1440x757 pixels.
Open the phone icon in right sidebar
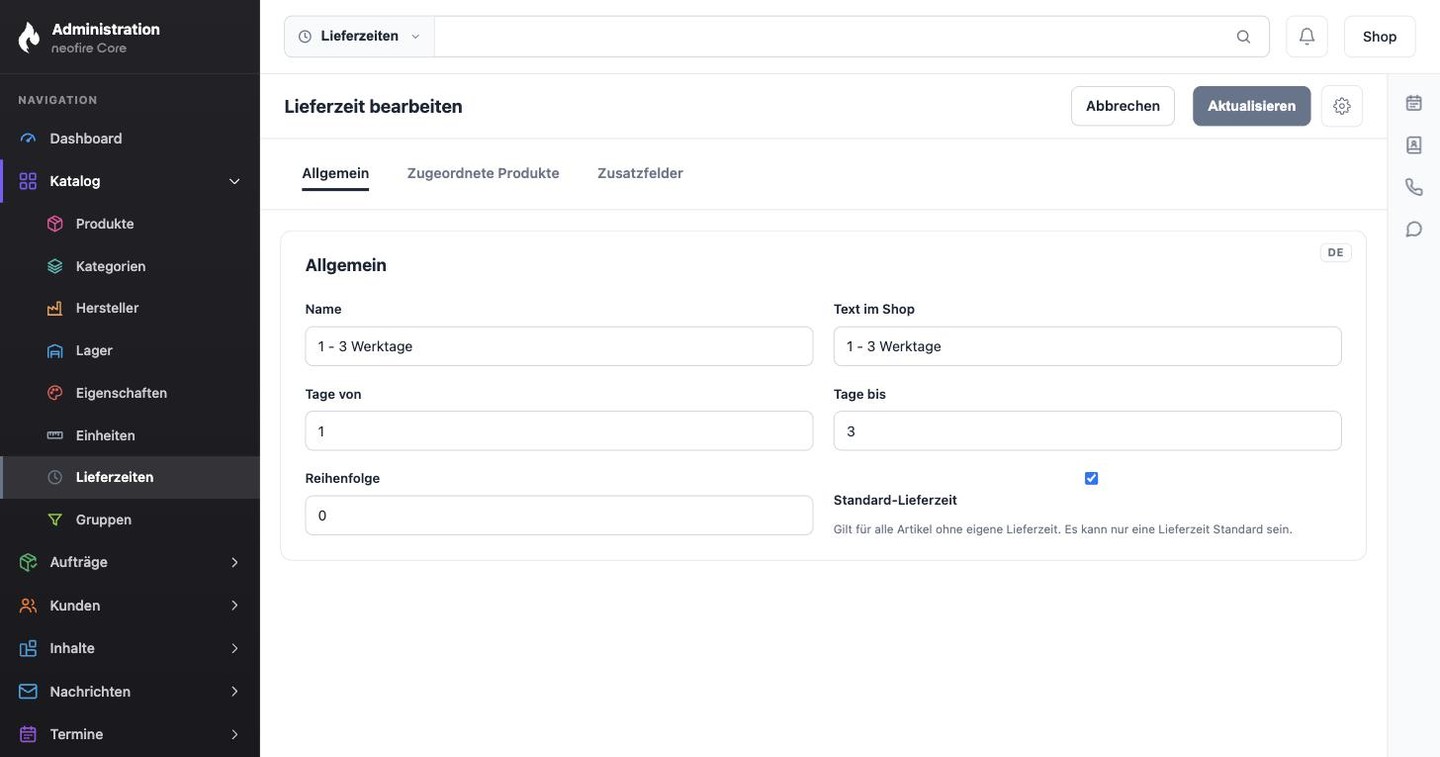pyautogui.click(x=1414, y=187)
